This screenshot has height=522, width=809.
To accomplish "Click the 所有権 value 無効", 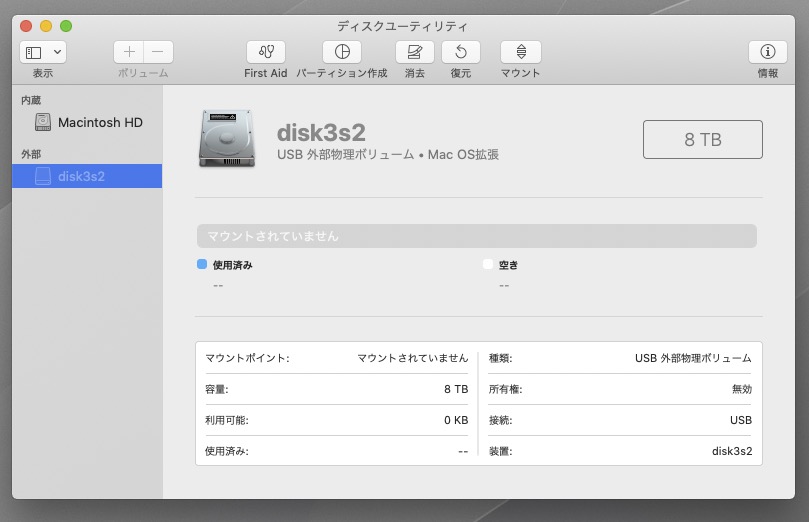I will point(742,389).
